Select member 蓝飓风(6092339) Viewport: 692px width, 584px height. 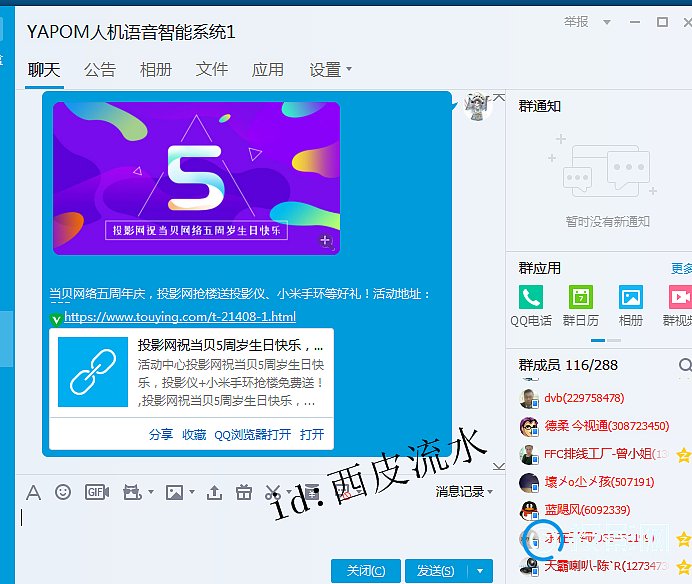click(587, 510)
